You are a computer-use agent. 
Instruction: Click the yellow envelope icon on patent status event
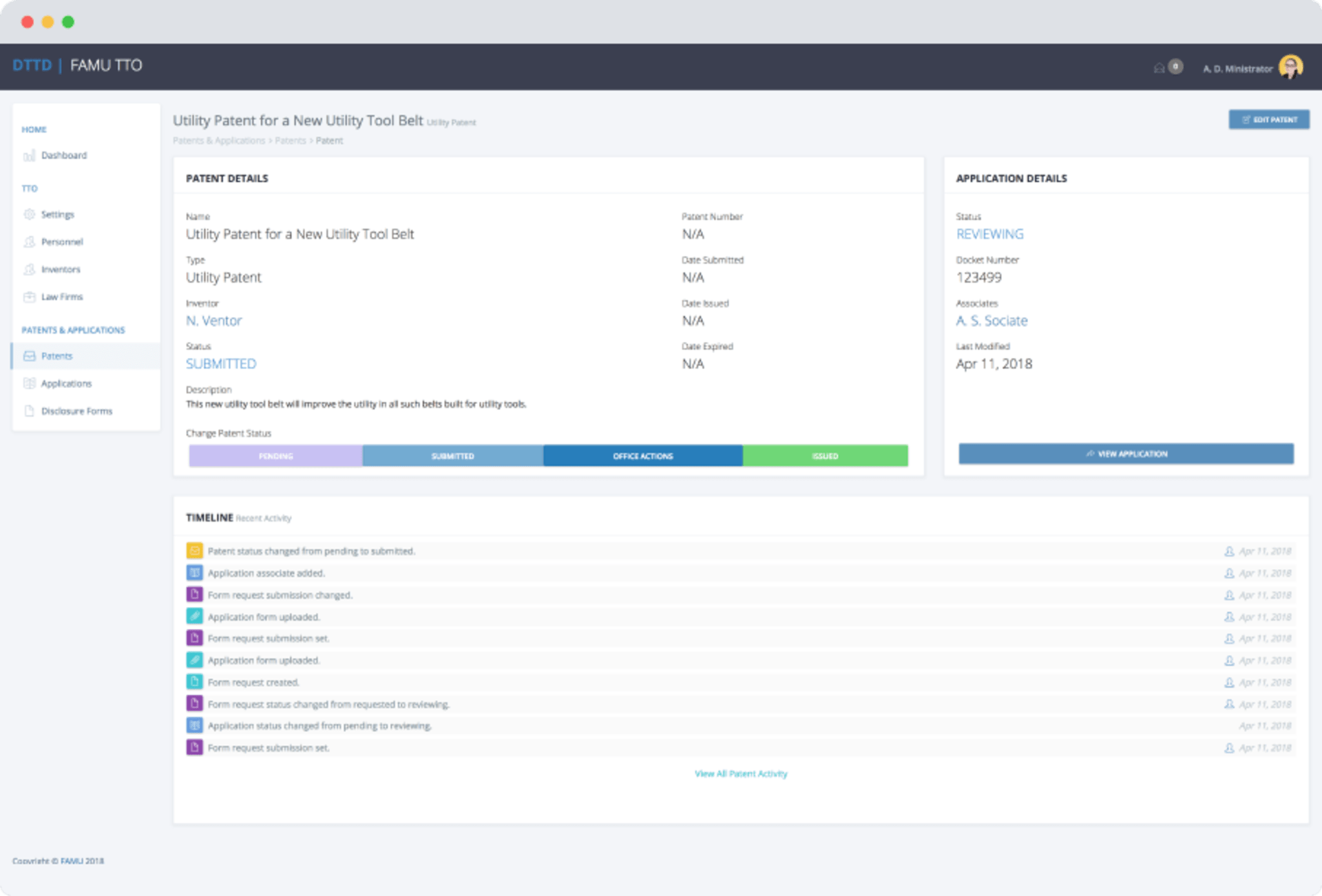click(x=195, y=551)
